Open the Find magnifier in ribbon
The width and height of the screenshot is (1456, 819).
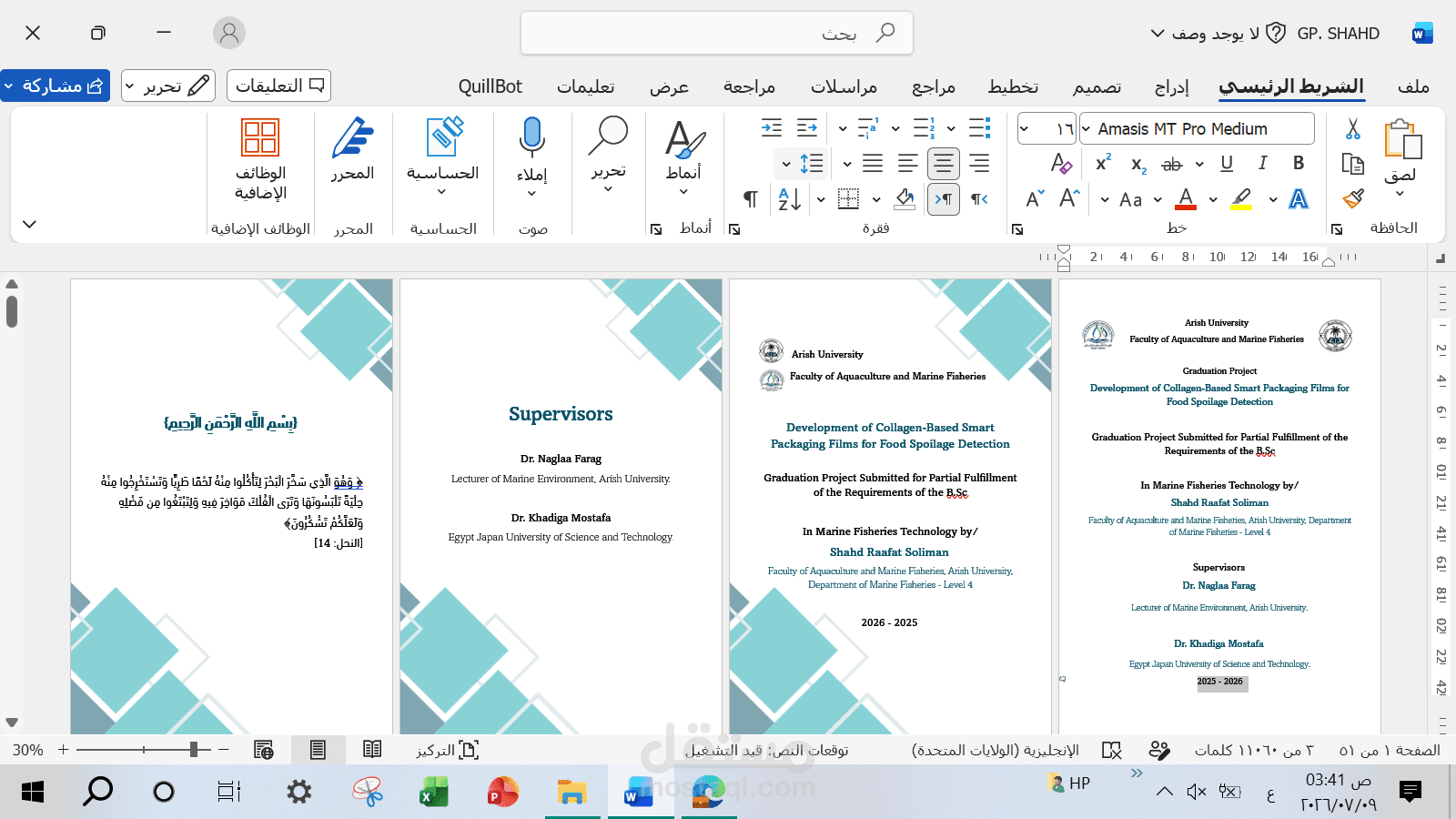click(x=608, y=136)
